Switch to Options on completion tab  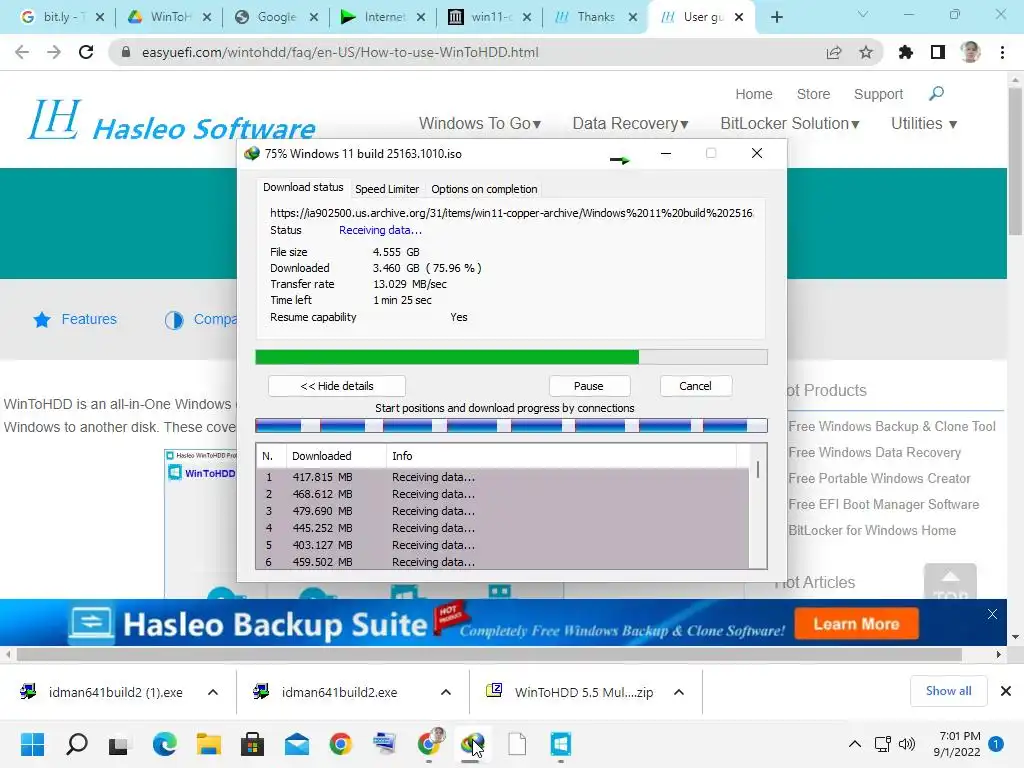(484, 189)
